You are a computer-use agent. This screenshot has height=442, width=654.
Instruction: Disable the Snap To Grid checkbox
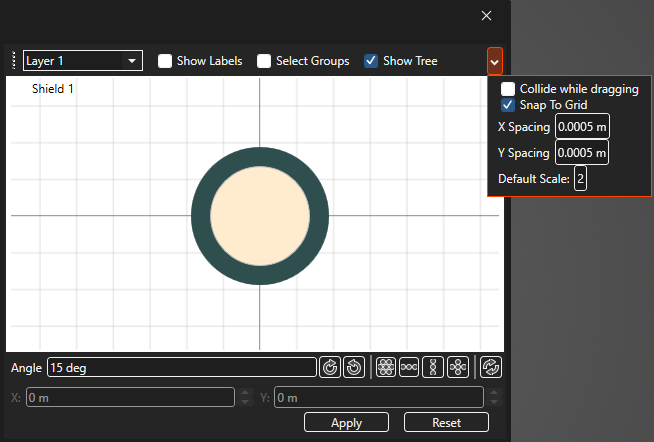(x=508, y=105)
